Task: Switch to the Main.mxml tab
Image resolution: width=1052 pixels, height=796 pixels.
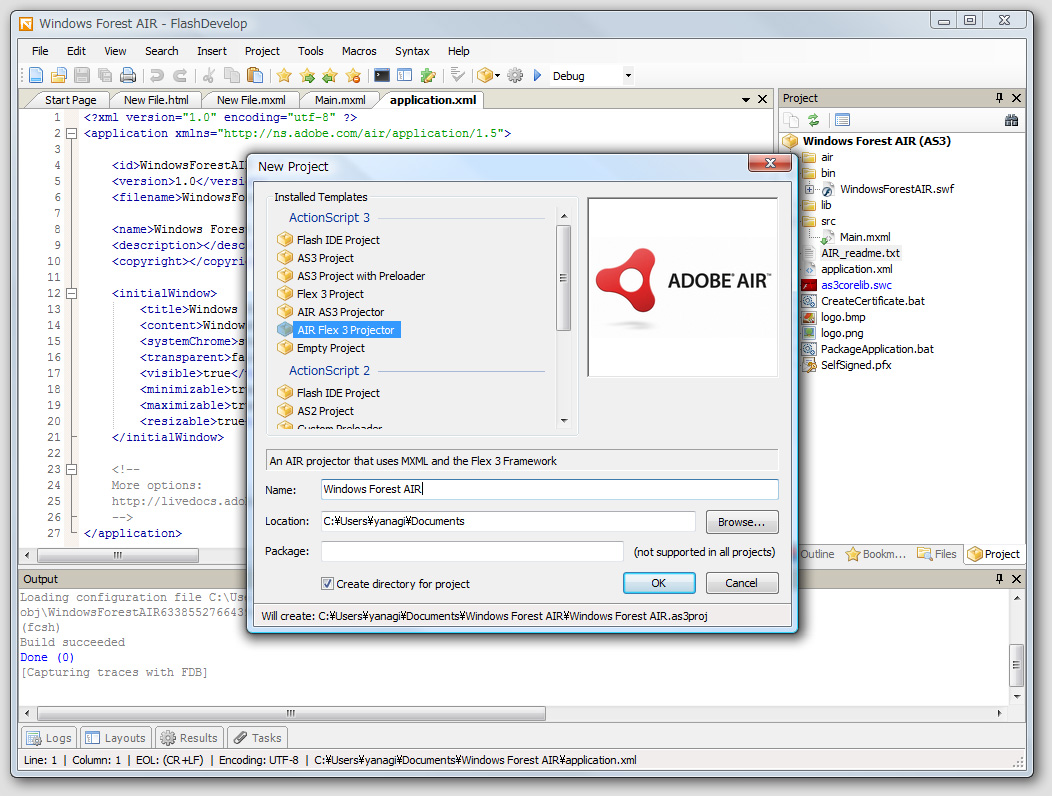Action: tap(340, 99)
